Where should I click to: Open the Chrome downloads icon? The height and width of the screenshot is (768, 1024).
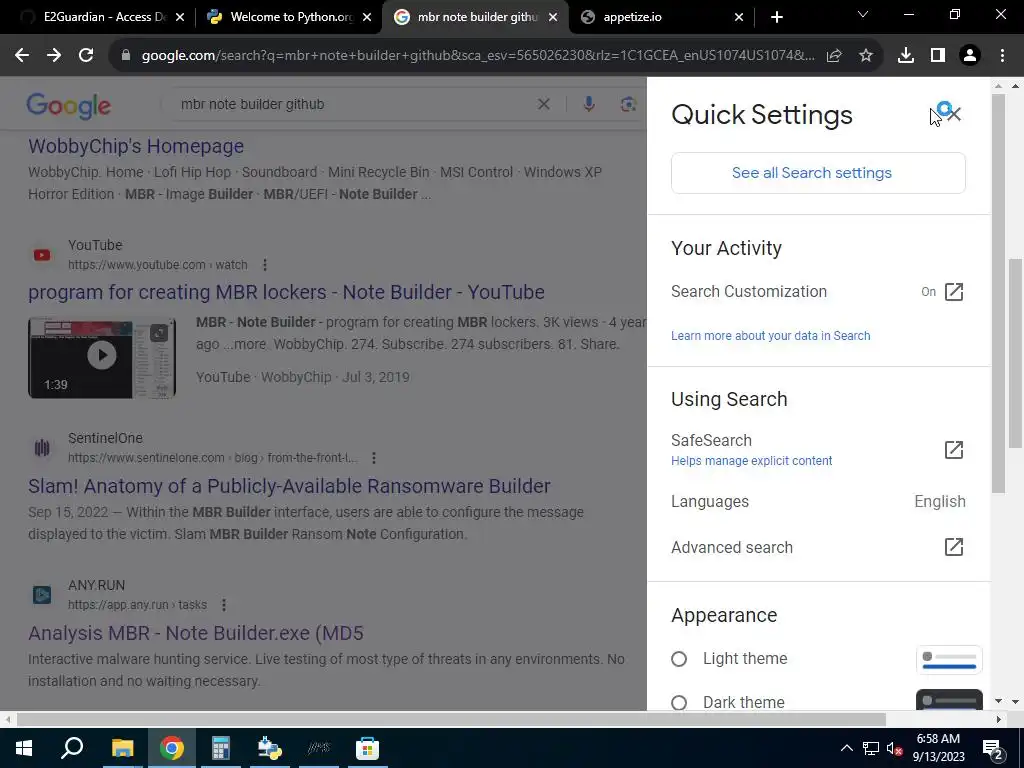coord(906,56)
